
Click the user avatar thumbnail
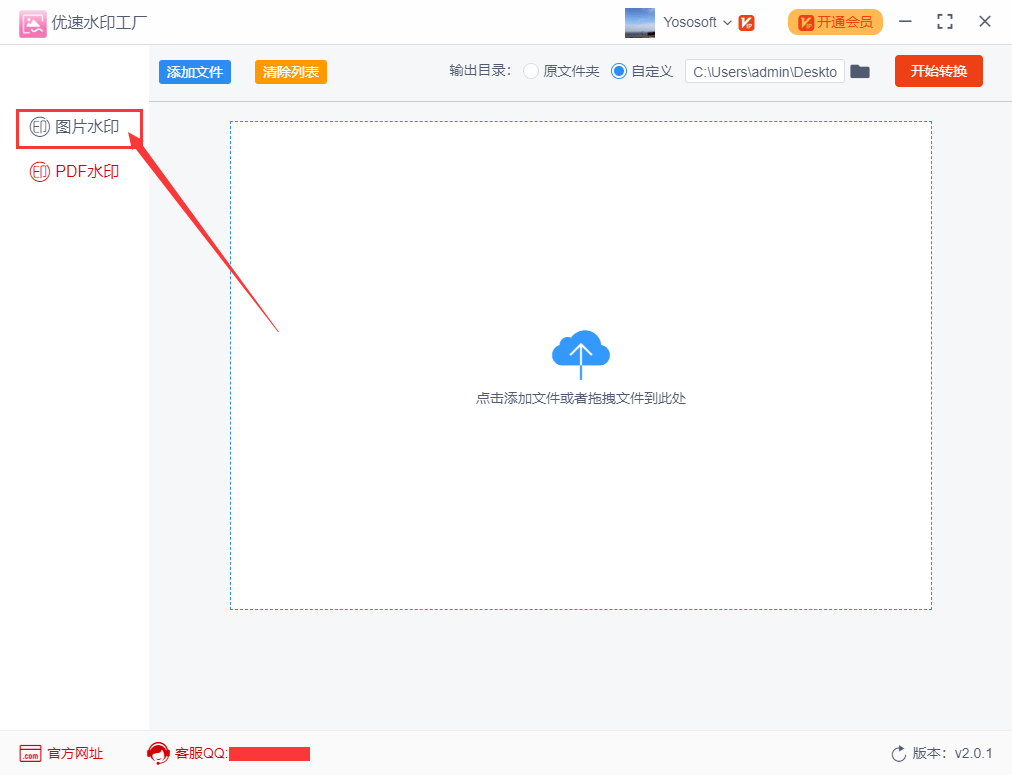(640, 22)
